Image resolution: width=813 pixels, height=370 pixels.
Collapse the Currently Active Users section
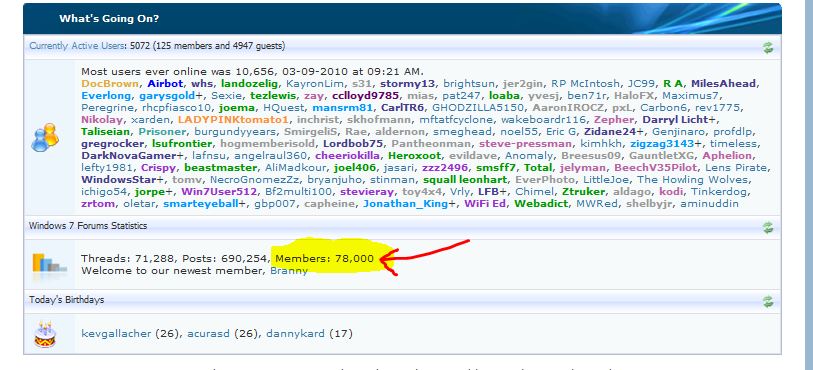768,48
